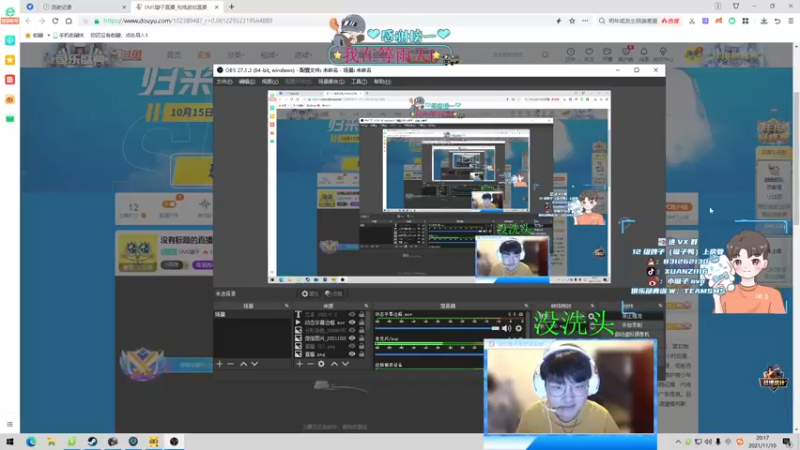Open OBS Edit menu
800x450 pixels.
[x=247, y=82]
